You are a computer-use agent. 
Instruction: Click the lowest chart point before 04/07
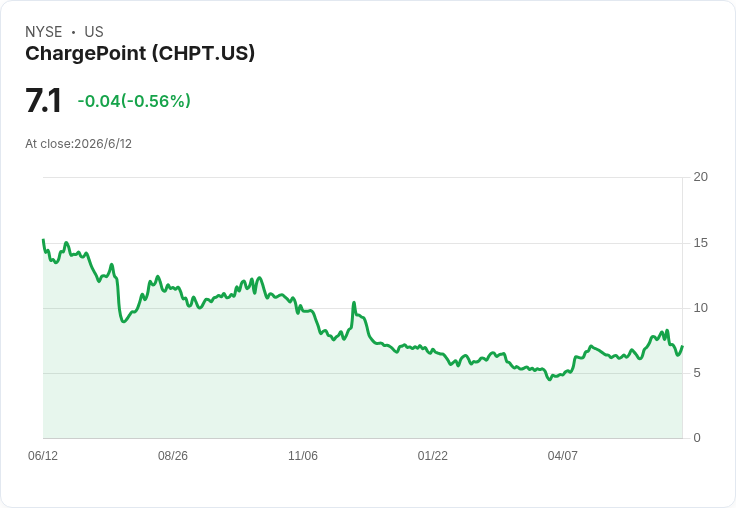[x=550, y=379]
